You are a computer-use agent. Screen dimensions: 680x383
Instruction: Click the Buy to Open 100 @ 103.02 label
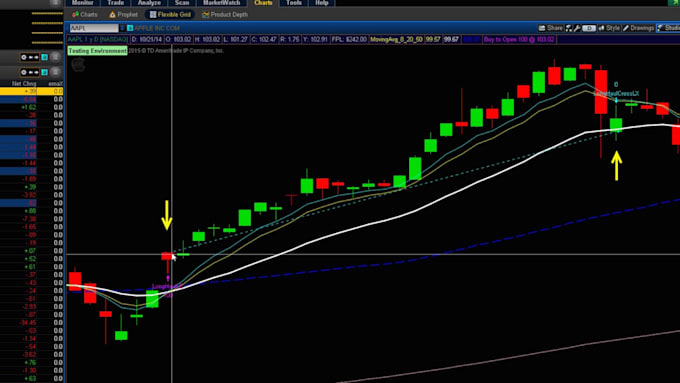point(519,39)
